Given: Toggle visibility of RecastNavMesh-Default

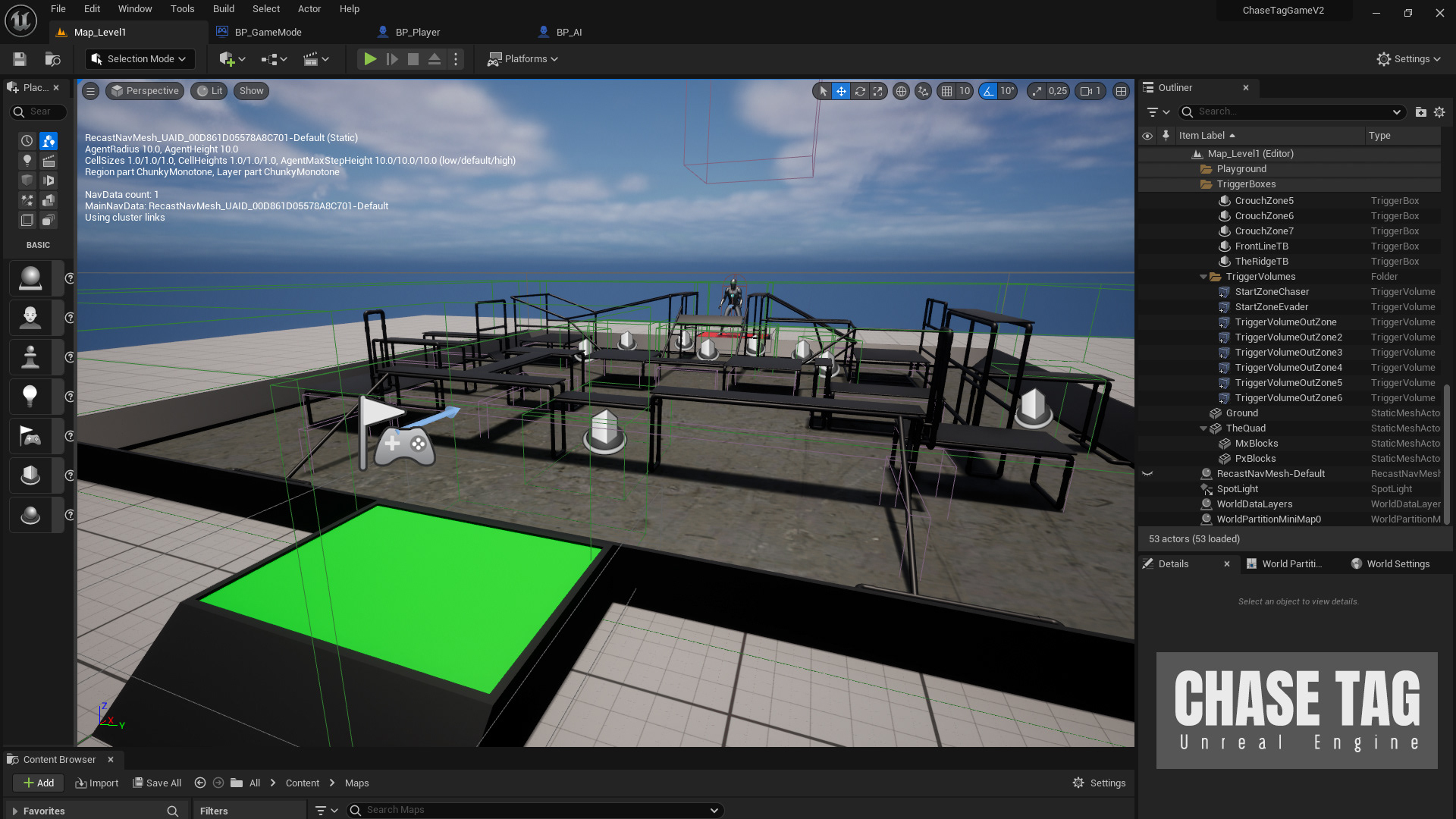Looking at the screenshot, I should coord(1147,474).
